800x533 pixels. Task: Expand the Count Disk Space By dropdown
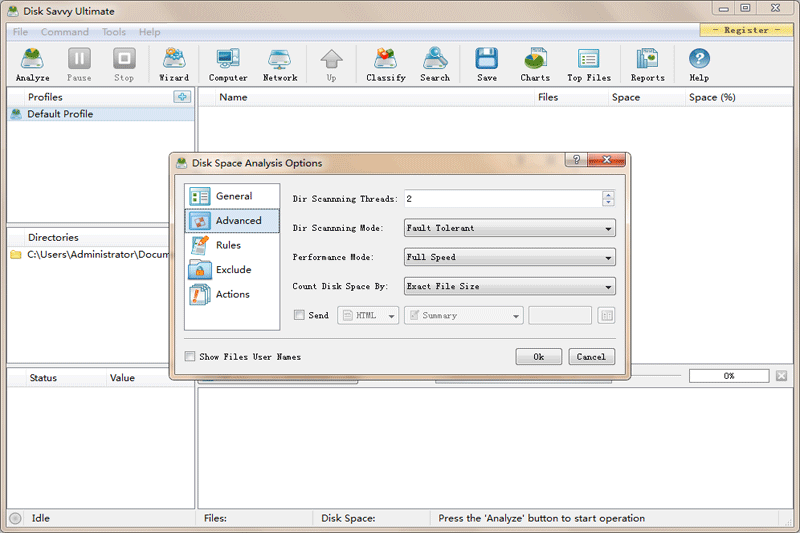(509, 287)
